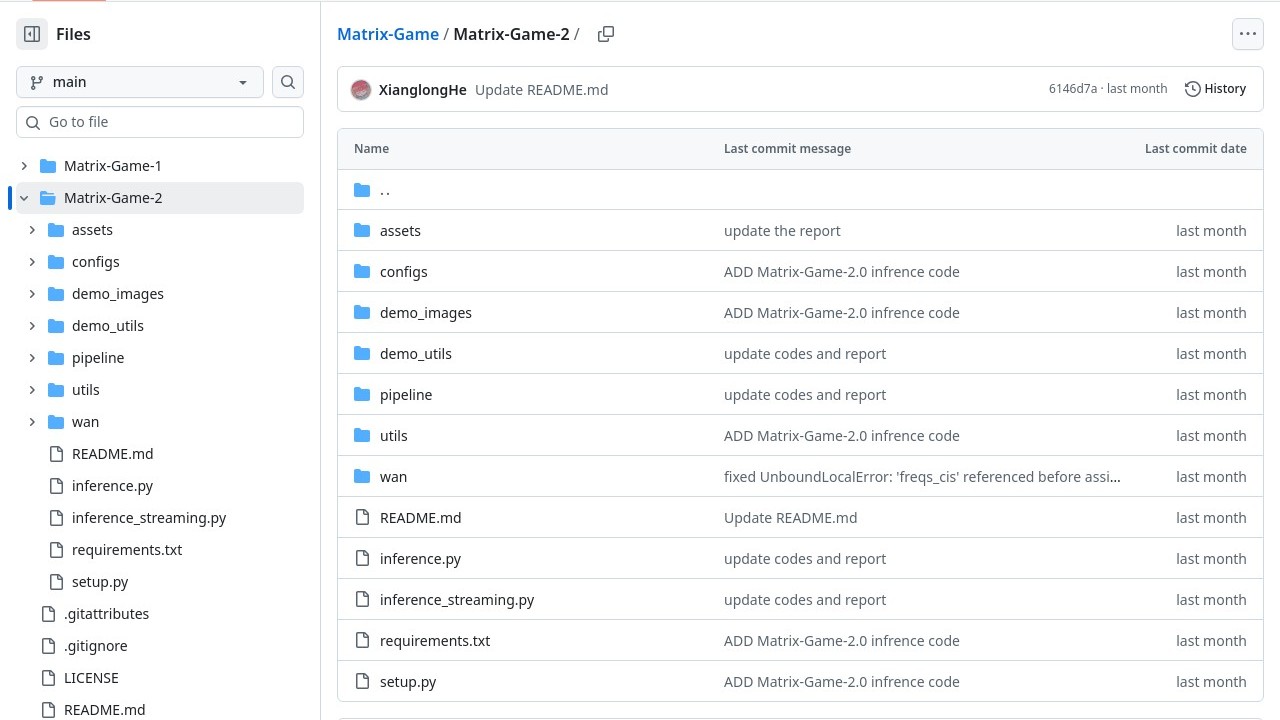1280x720 pixels.
Task: Open requirements.txt from the file table
Action: pos(435,641)
